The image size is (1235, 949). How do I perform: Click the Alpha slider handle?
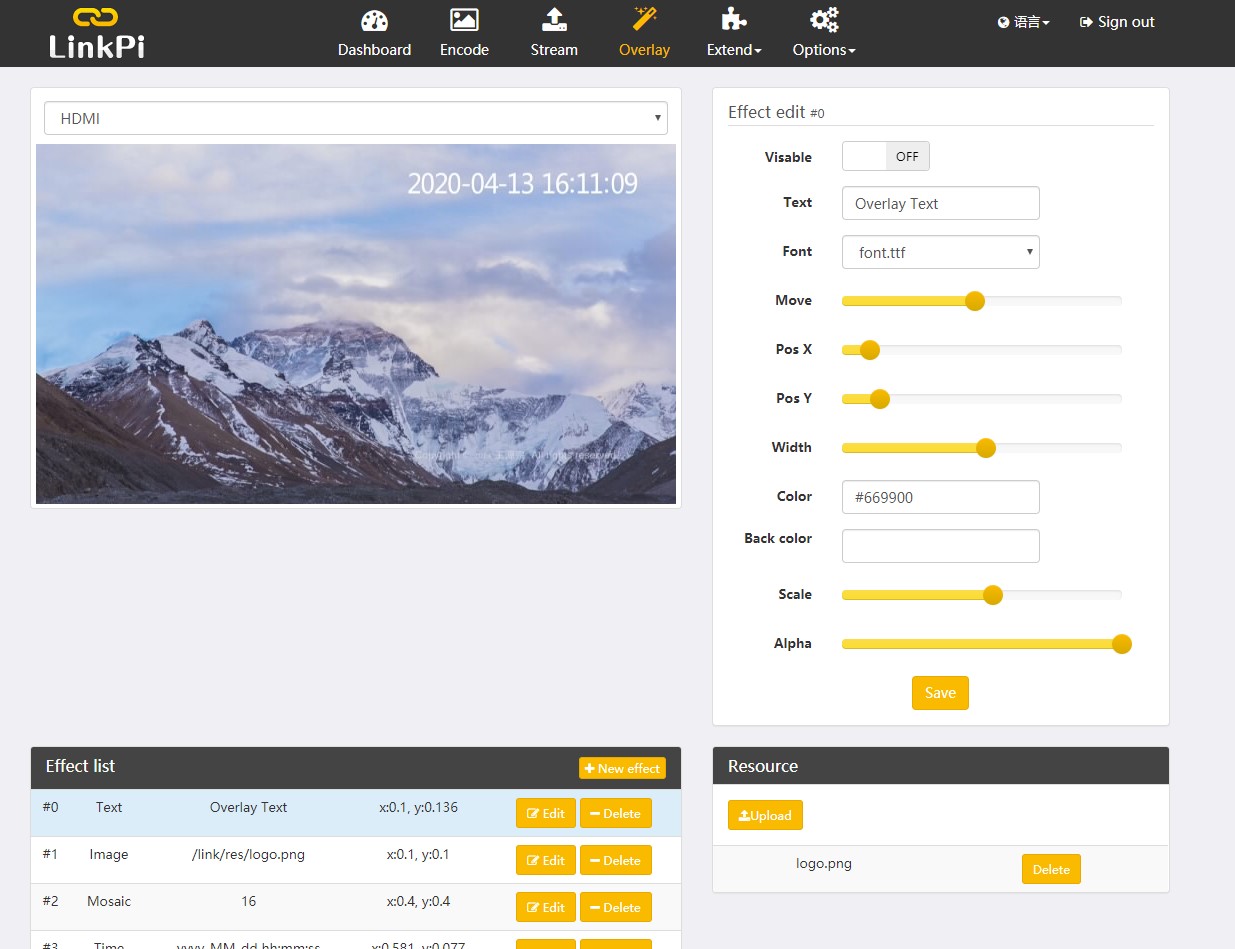(1121, 644)
